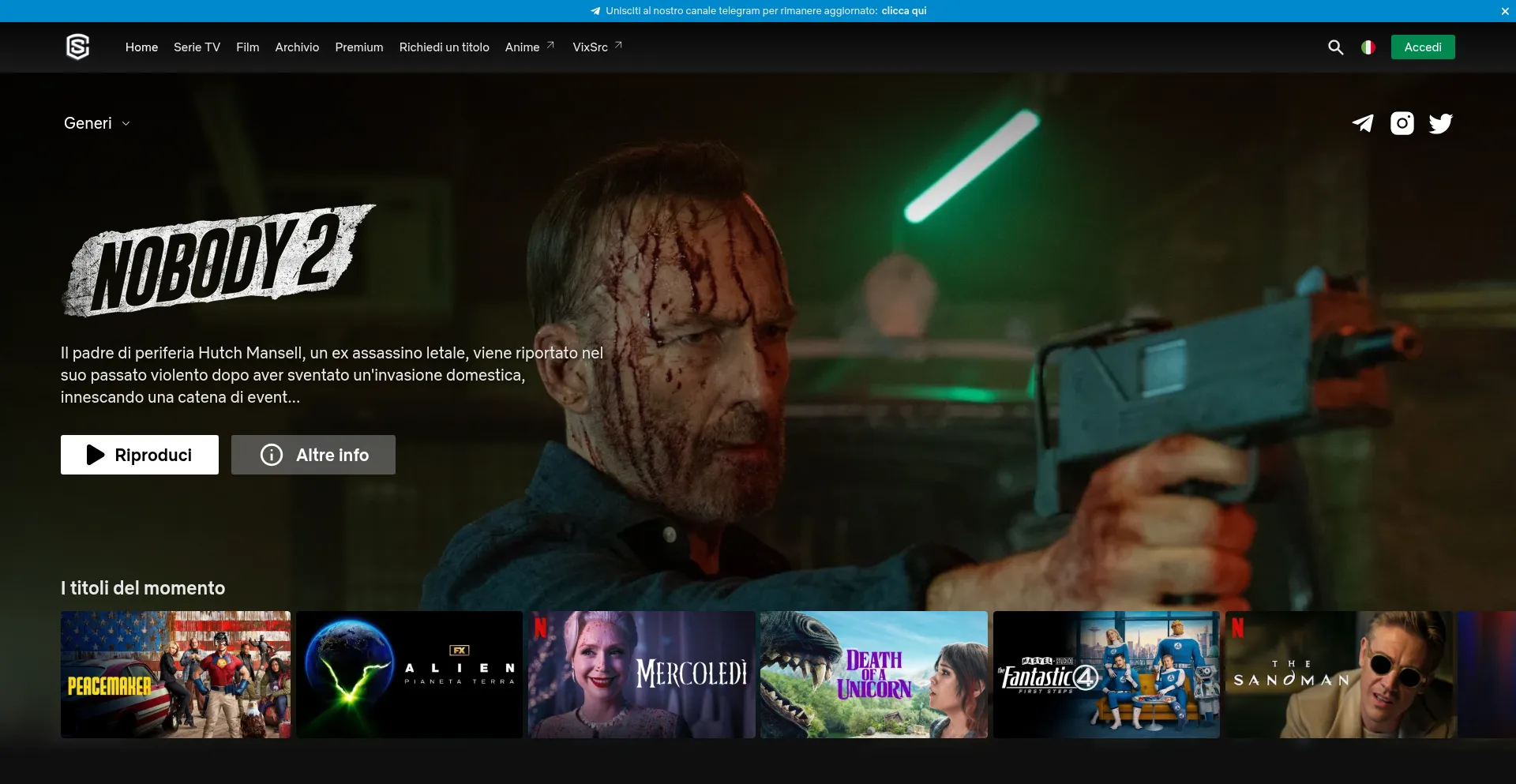Viewport: 1516px width, 784px height.
Task: Follow the Anime external link
Action: (530, 47)
